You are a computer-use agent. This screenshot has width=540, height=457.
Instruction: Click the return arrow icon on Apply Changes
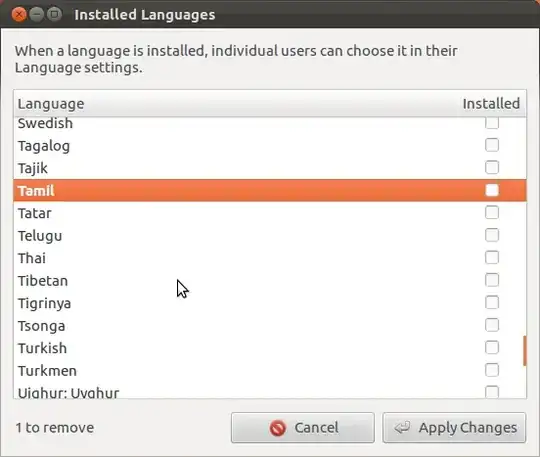pos(402,427)
